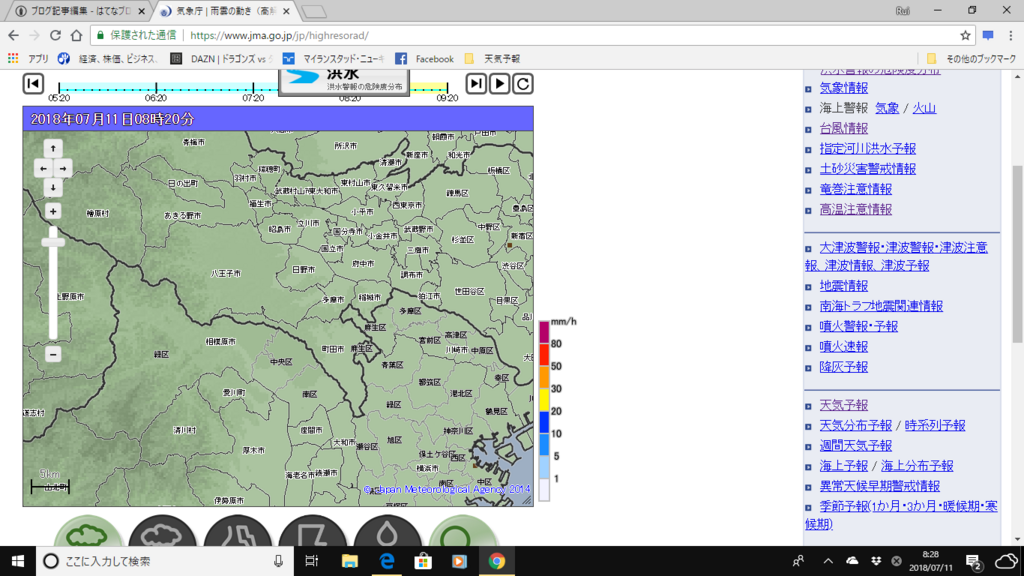Select the 気象庁 雨雲の動き tab
Screen dimensions: 1024x576
tap(225, 11)
